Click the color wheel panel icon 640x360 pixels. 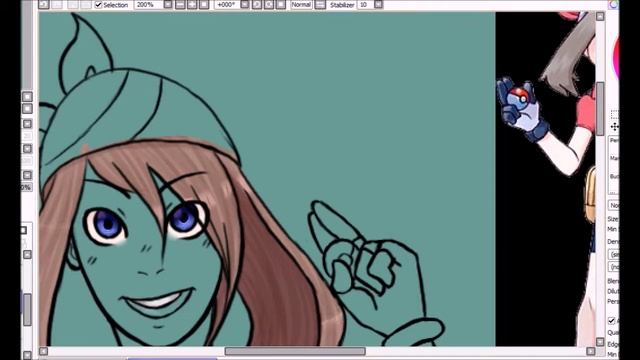click(x=614, y=4)
